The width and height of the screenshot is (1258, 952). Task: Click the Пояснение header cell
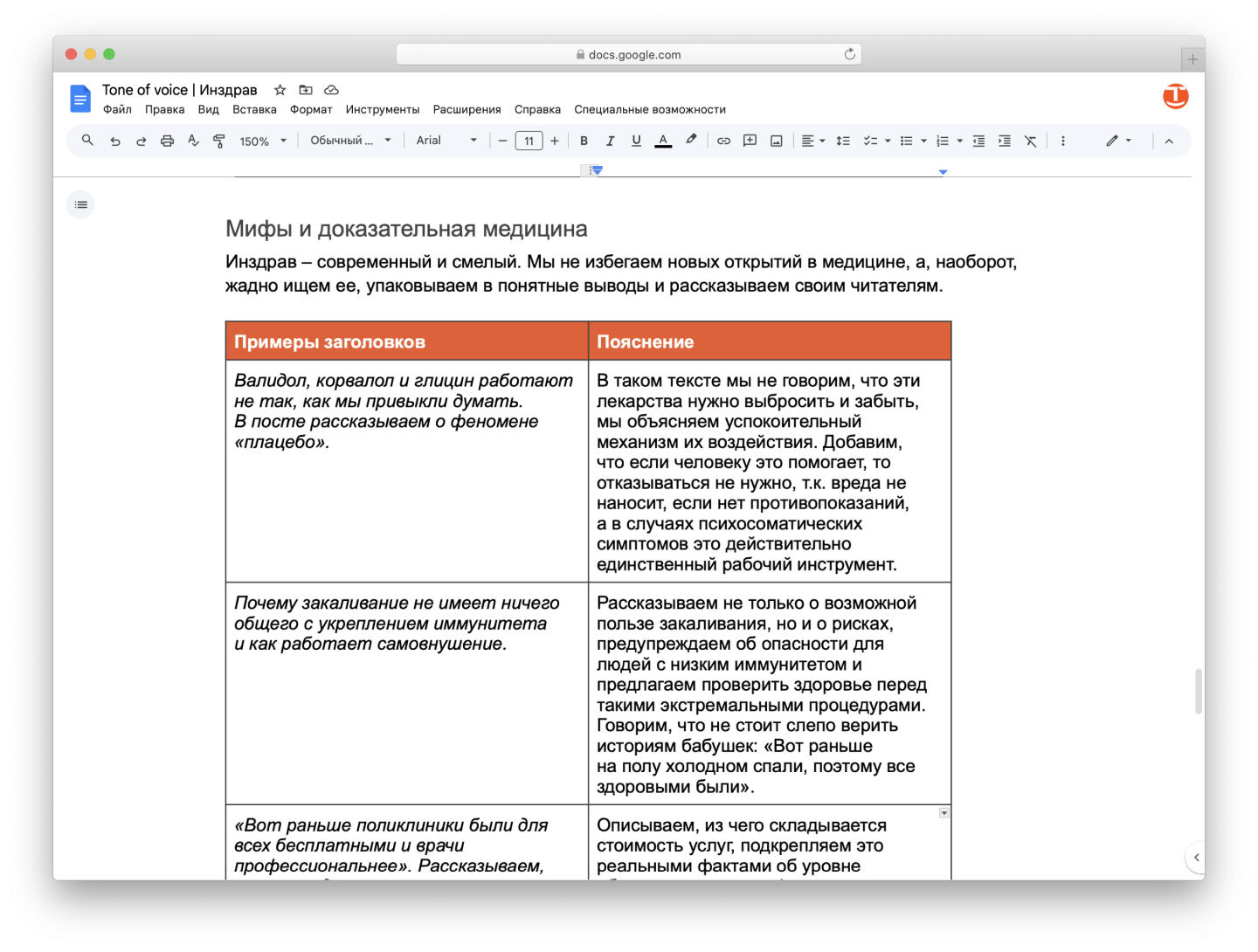coord(770,341)
